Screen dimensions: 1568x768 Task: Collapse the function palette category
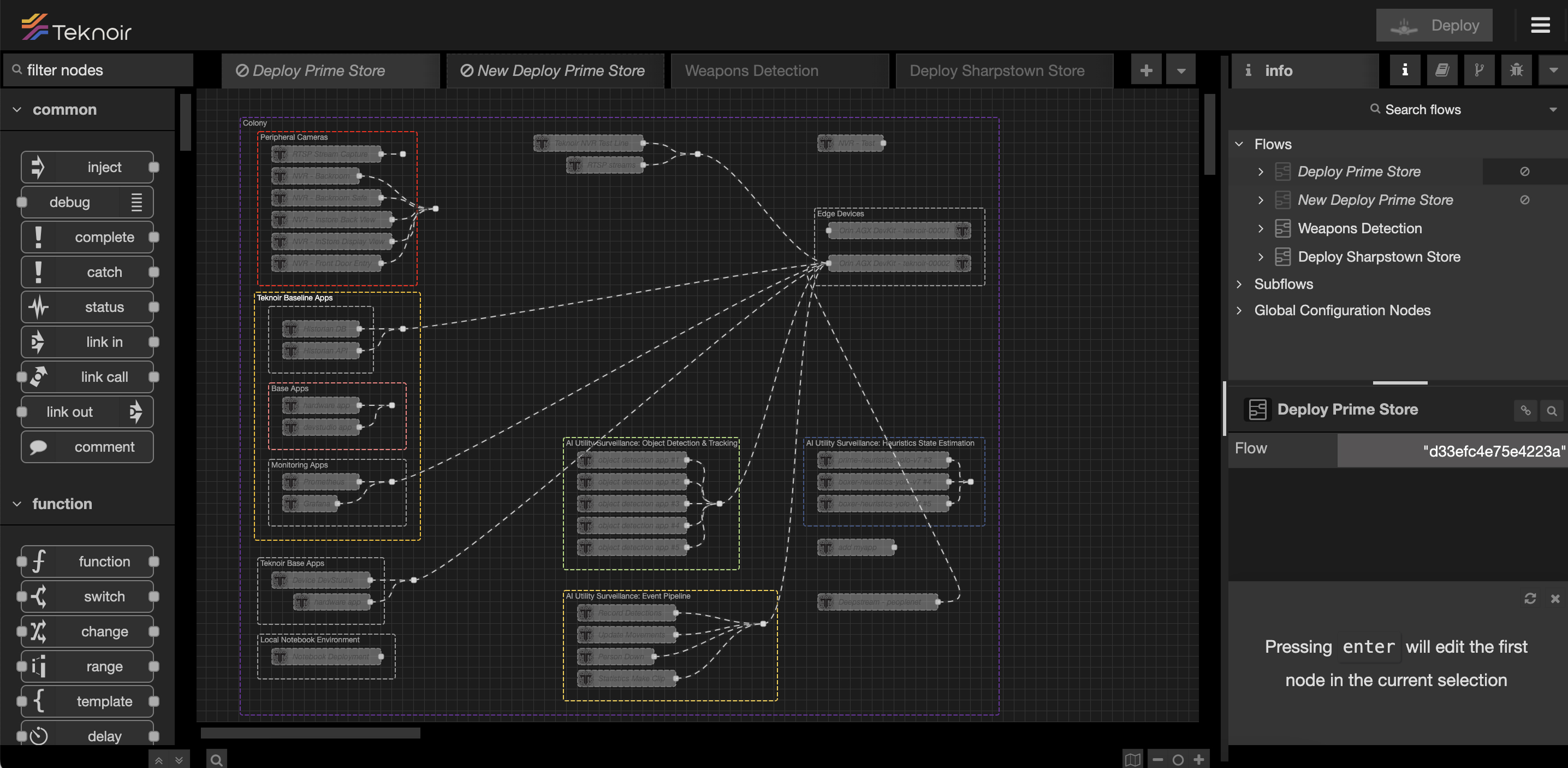87,504
